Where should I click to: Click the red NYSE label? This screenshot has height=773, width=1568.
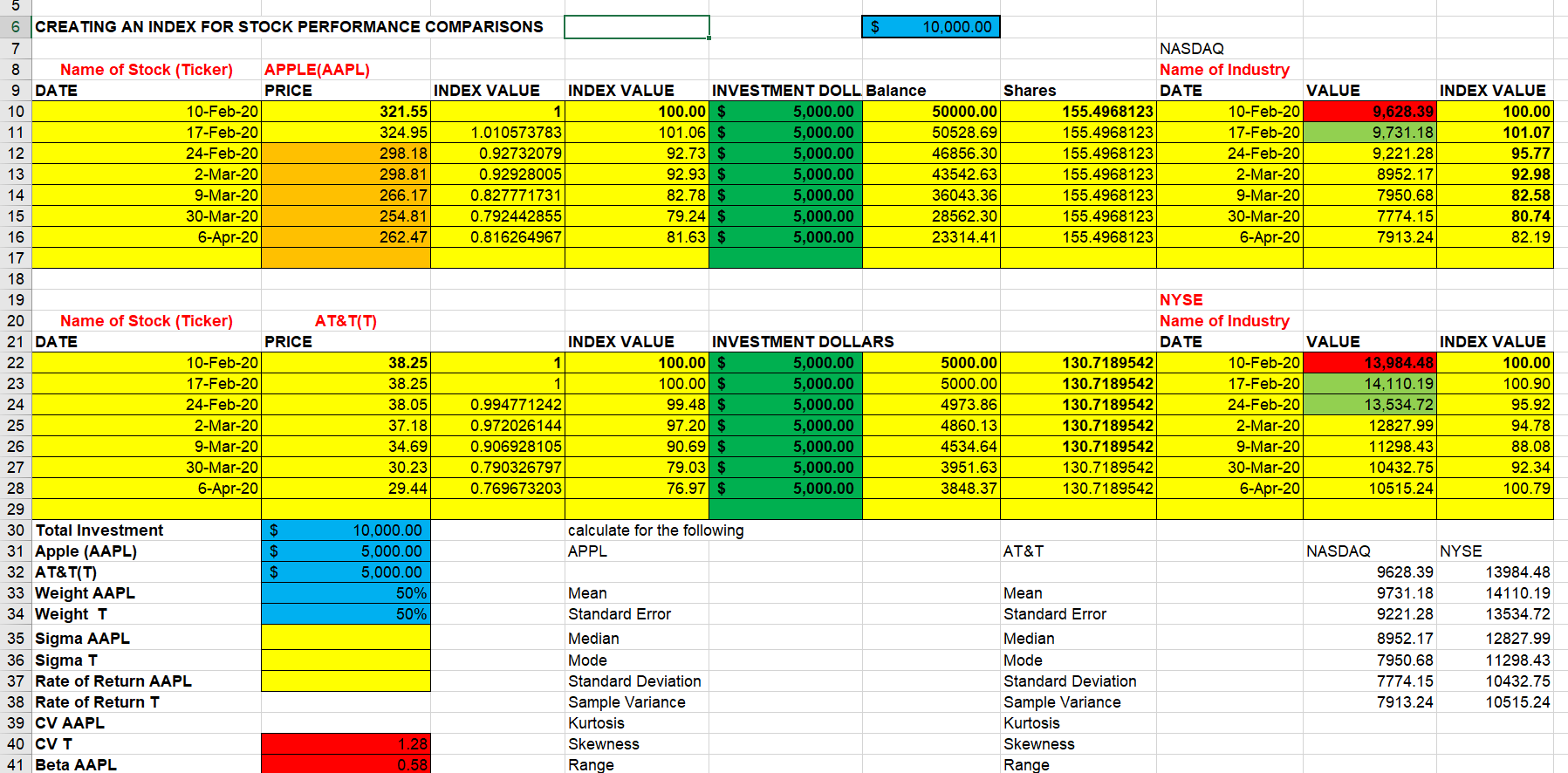[x=1181, y=300]
